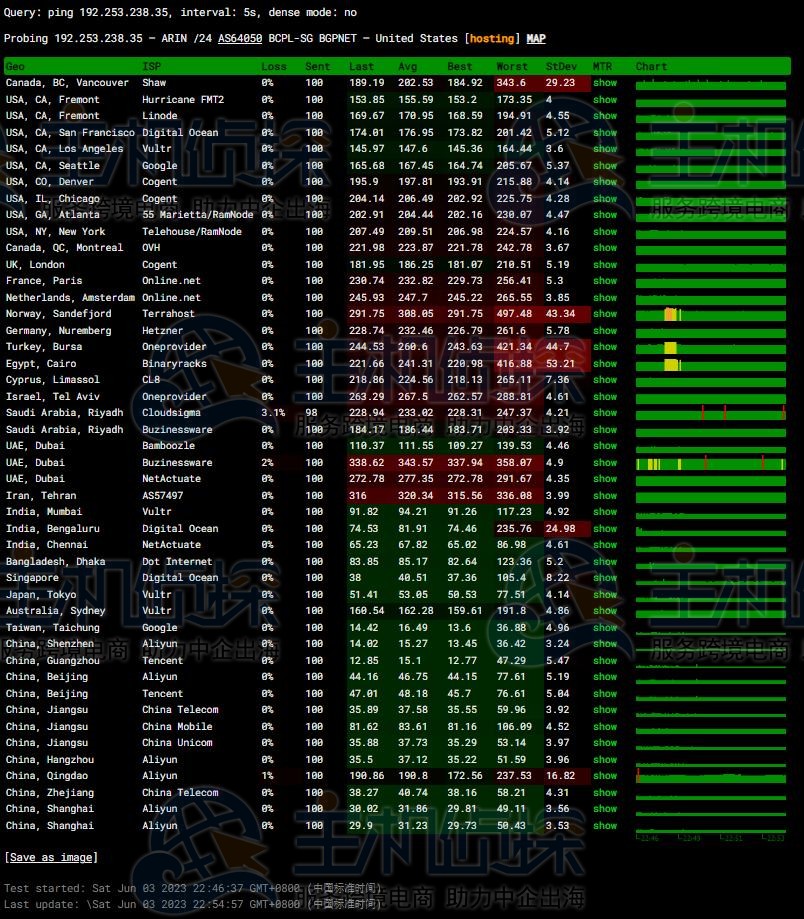This screenshot has width=804, height=919.
Task: Show MTR for Dubai Bamboozle row
Action: (x=605, y=446)
